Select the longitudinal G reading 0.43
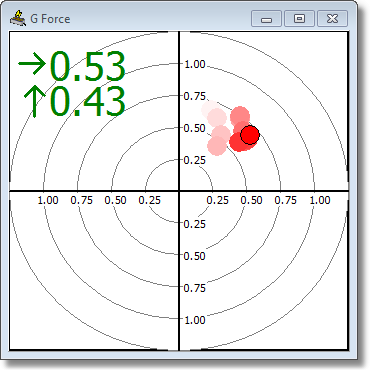 (x=88, y=101)
